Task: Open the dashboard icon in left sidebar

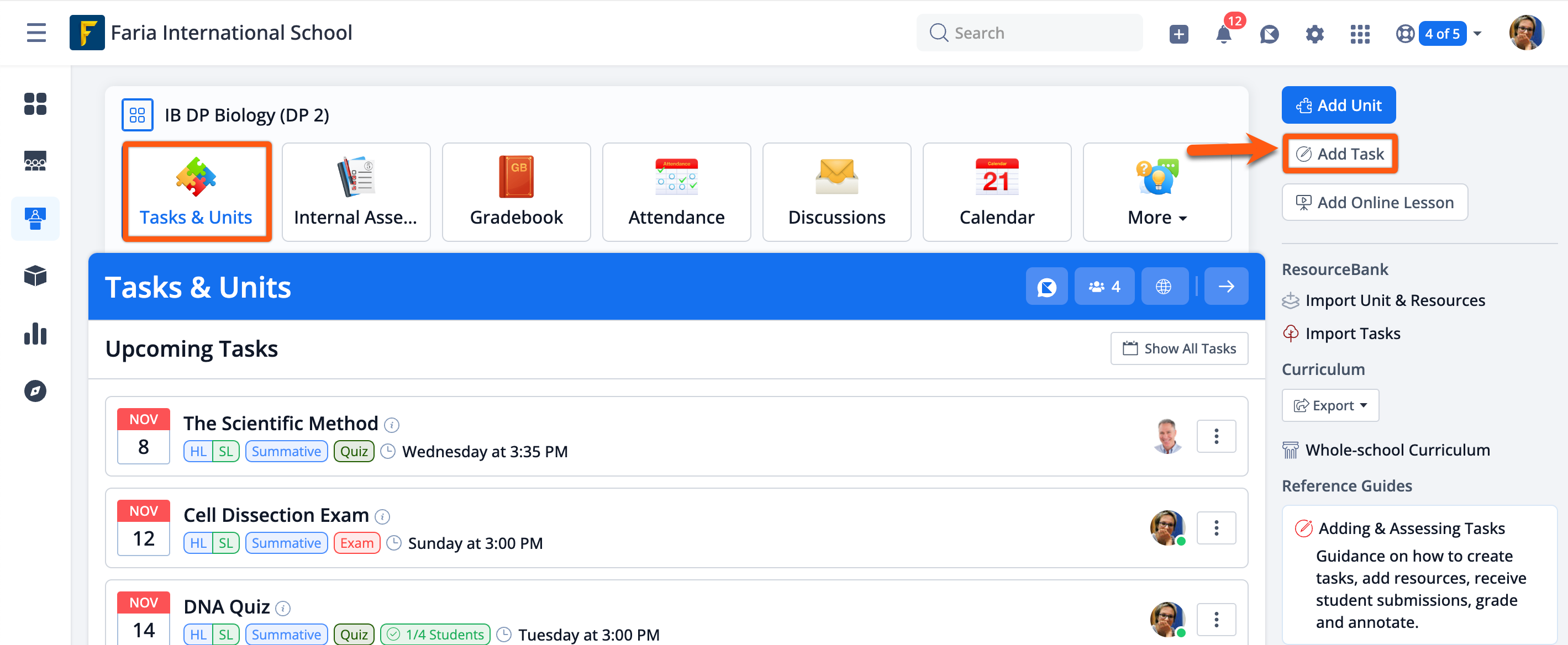Action: pyautogui.click(x=35, y=103)
